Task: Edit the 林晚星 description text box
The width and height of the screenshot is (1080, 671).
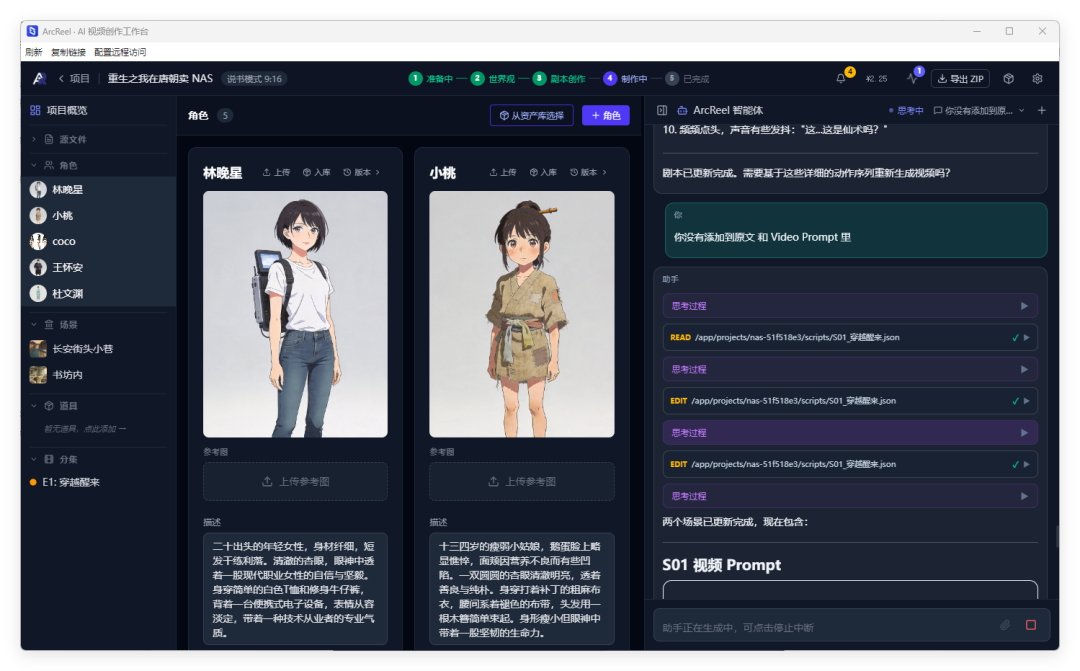Action: point(295,589)
